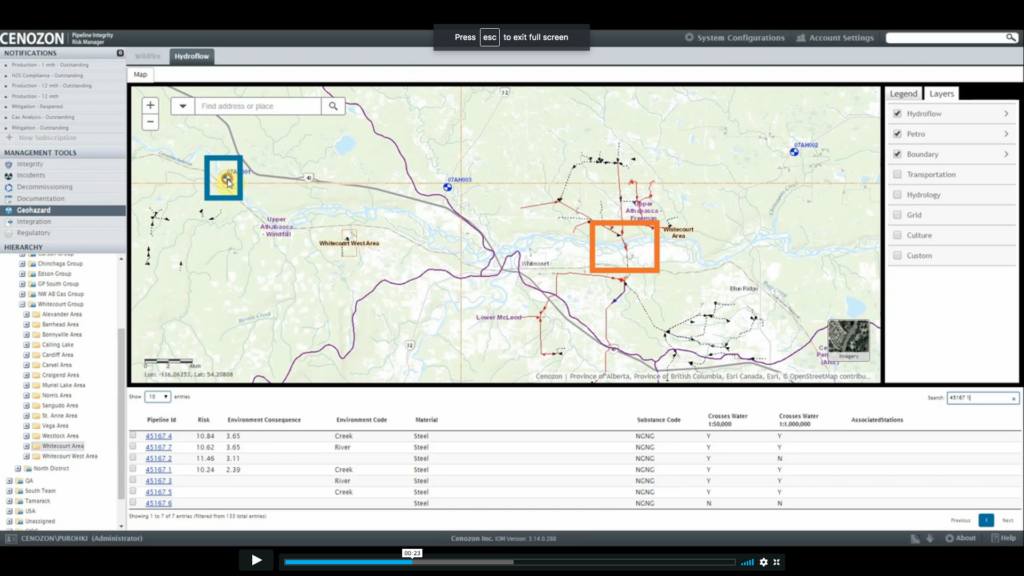Open pipeline link 45167.4
This screenshot has width=1024, height=576.
(x=159, y=436)
